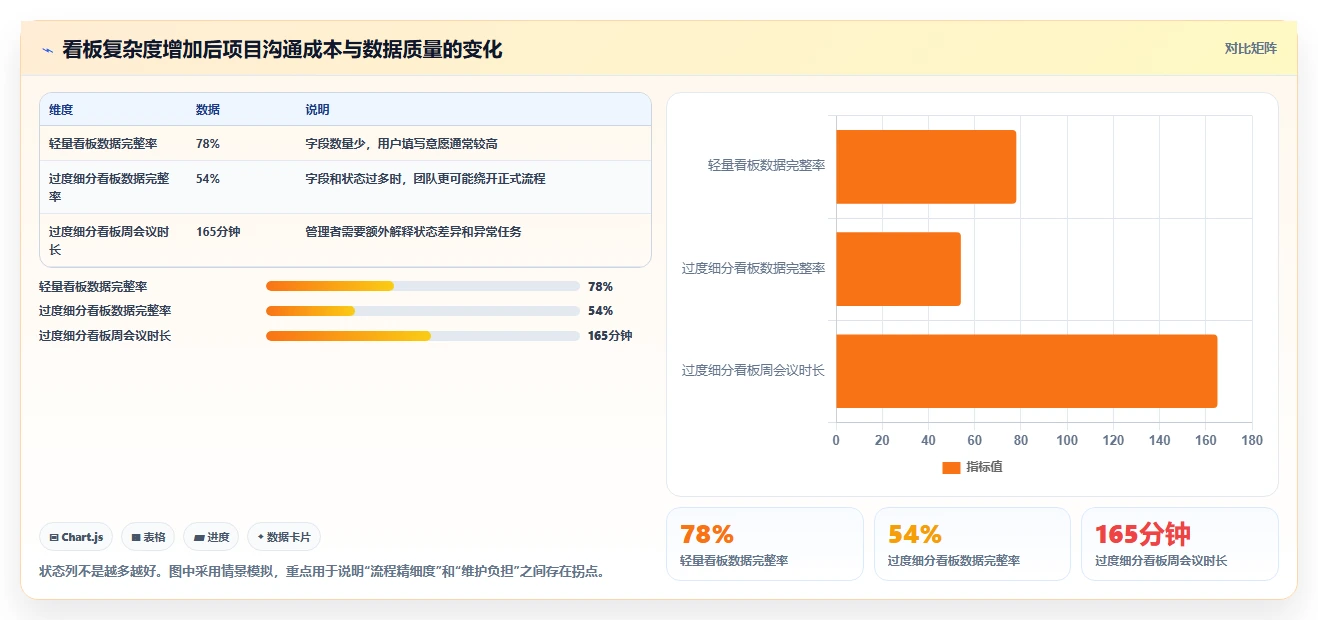
Task: Click the 165分钟 table cell
Action: tap(218, 232)
